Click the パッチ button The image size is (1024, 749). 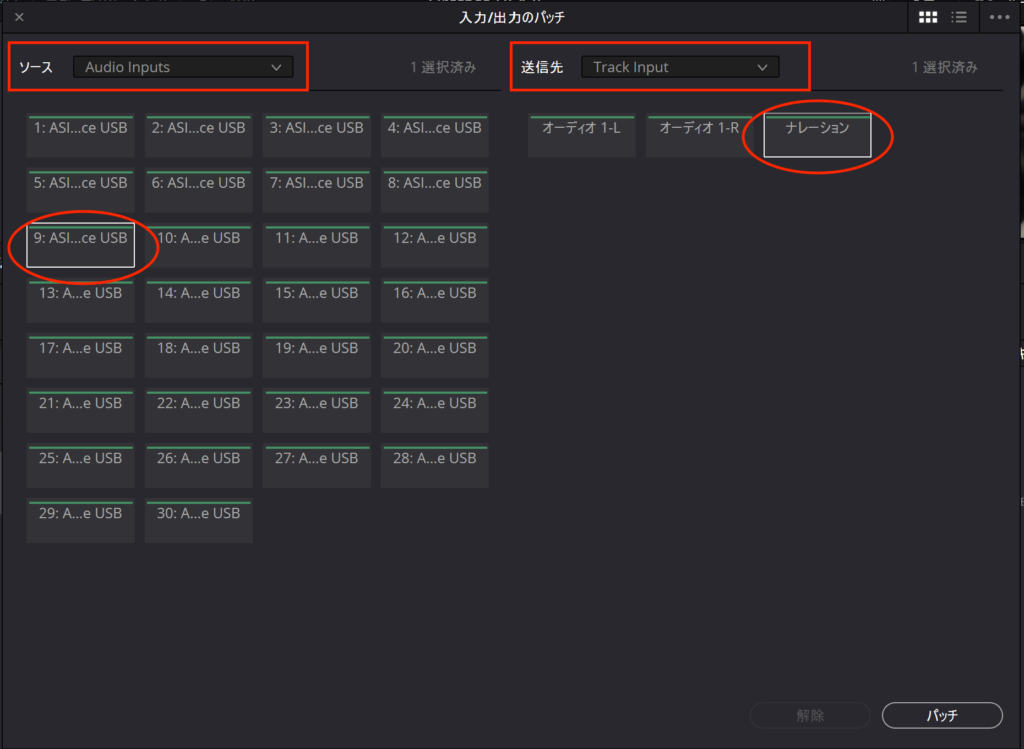941,715
